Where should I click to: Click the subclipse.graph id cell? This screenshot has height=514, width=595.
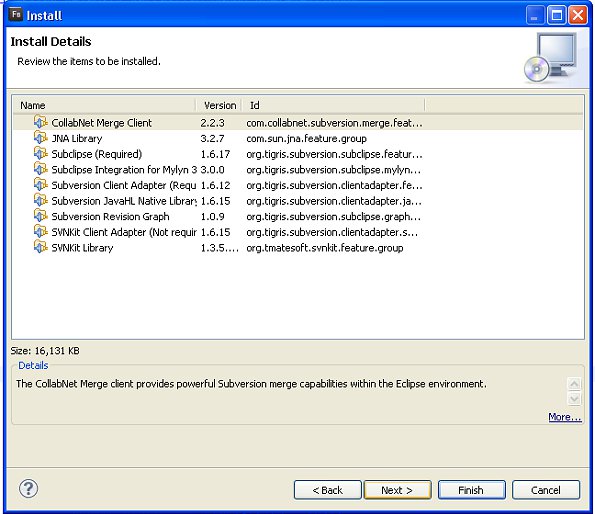click(x=333, y=216)
